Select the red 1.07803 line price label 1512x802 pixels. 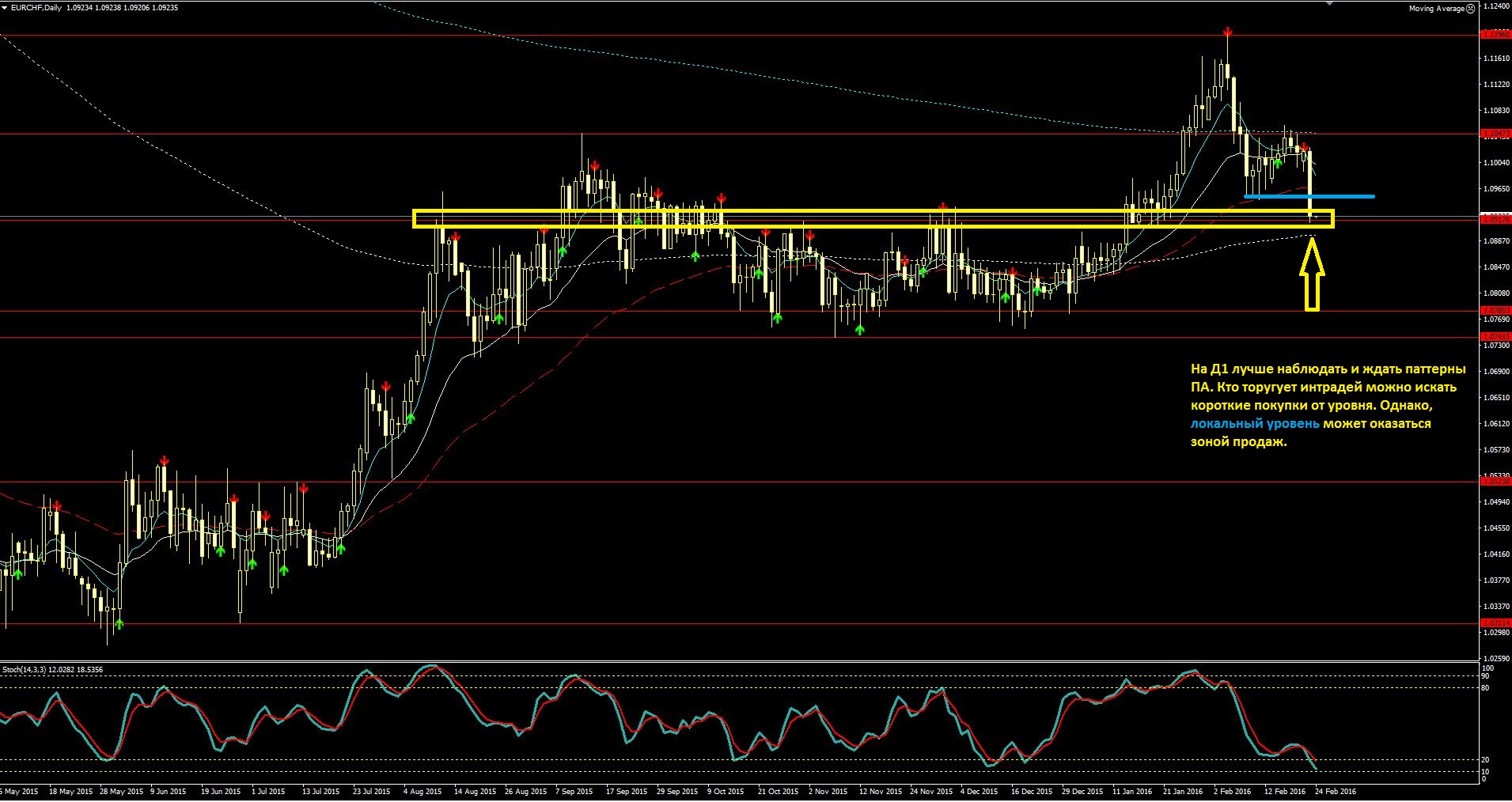tap(1495, 311)
